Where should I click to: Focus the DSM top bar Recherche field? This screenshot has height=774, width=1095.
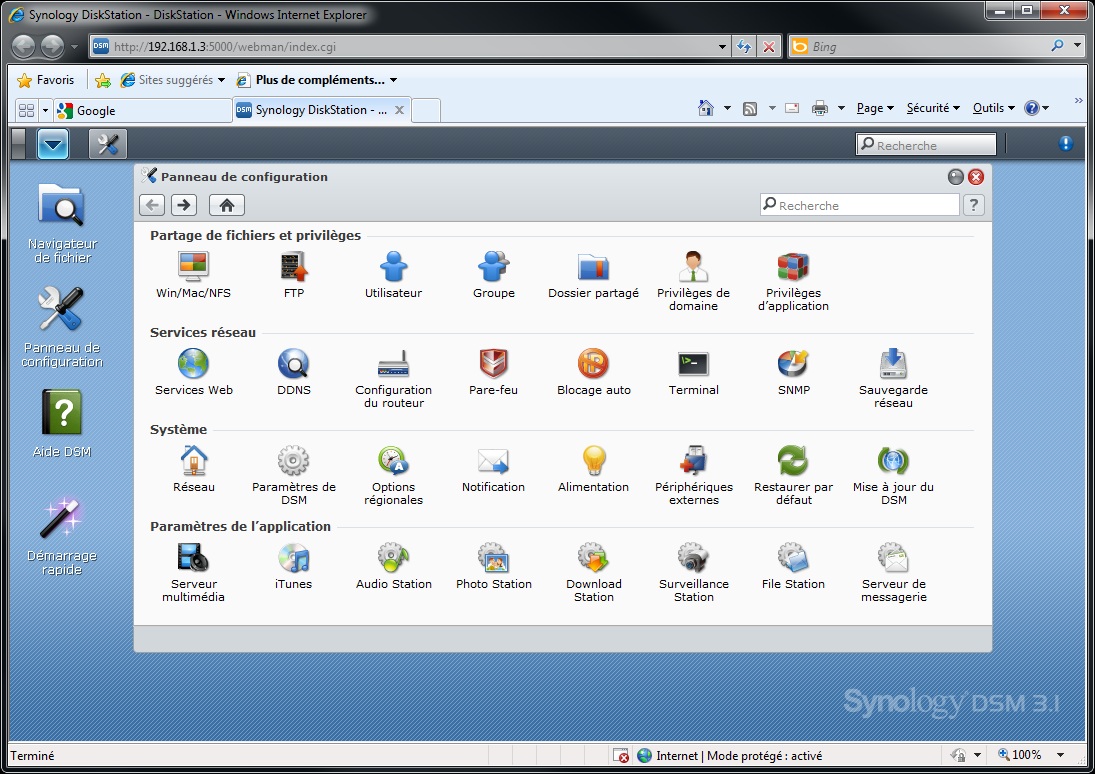click(x=926, y=145)
